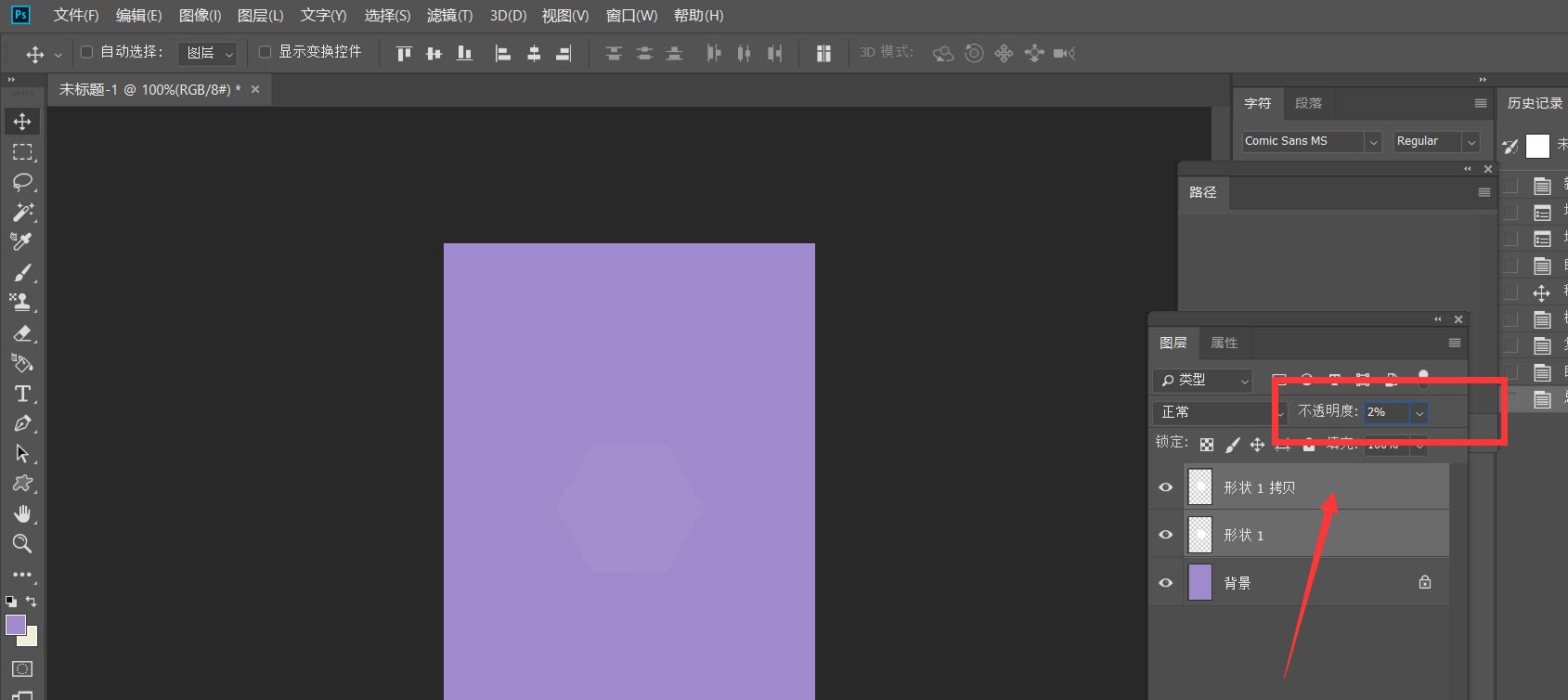The width and height of the screenshot is (1568, 700).
Task: Switch to the 段落 tab
Action: coord(1309,103)
